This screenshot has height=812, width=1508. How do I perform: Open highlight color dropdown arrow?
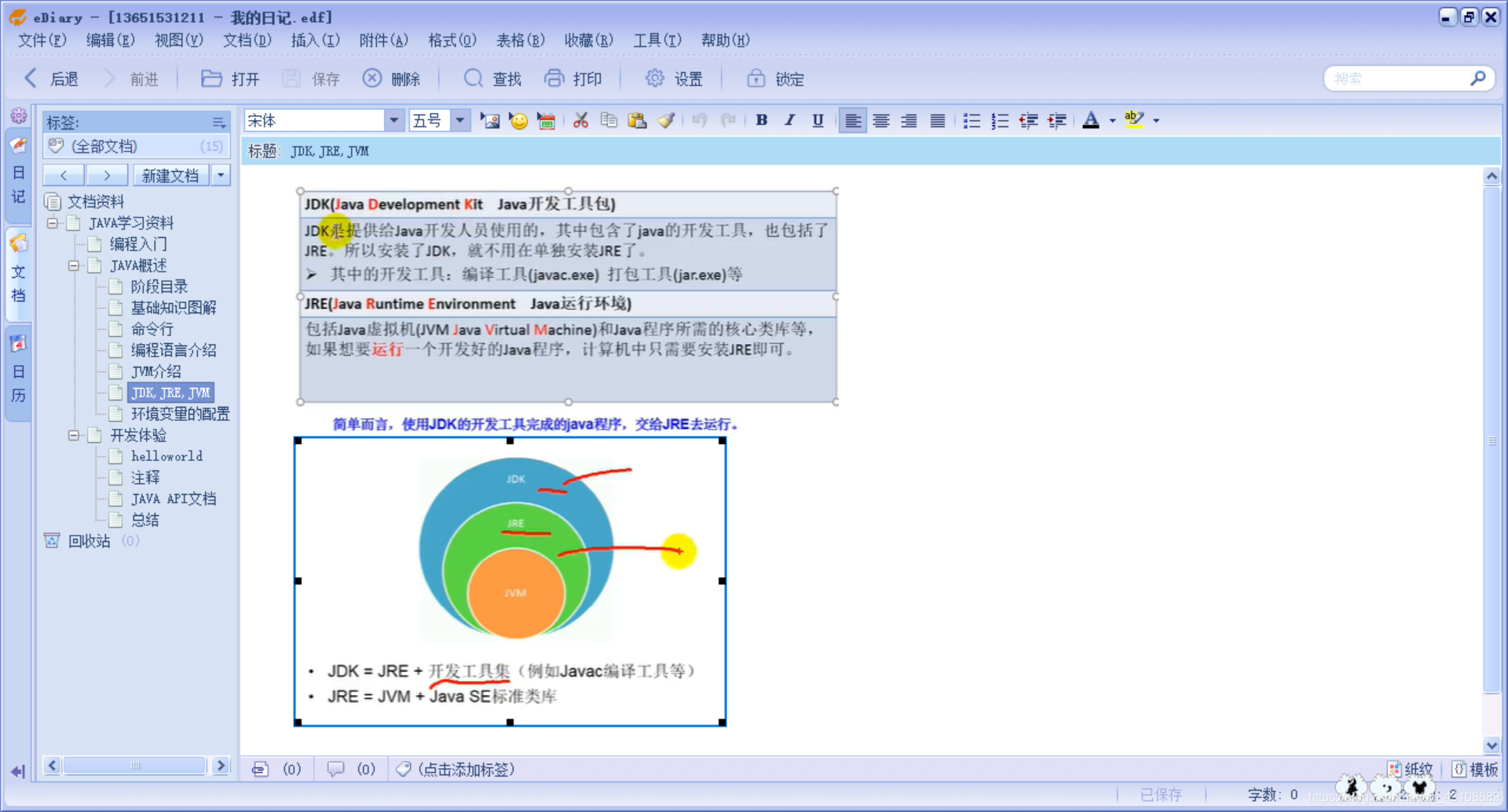(x=1156, y=121)
